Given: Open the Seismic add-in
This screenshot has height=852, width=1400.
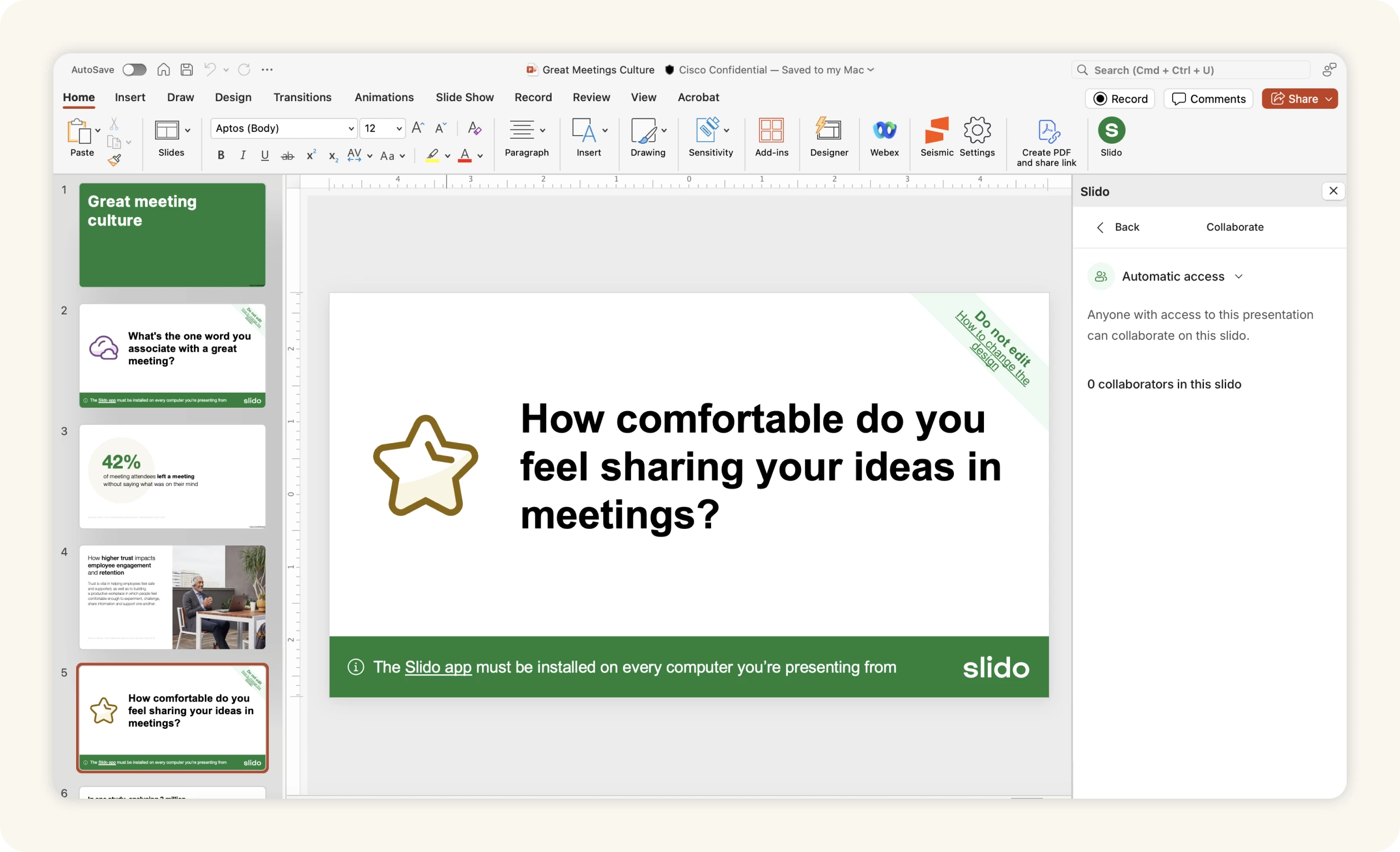Looking at the screenshot, I should click(x=936, y=131).
